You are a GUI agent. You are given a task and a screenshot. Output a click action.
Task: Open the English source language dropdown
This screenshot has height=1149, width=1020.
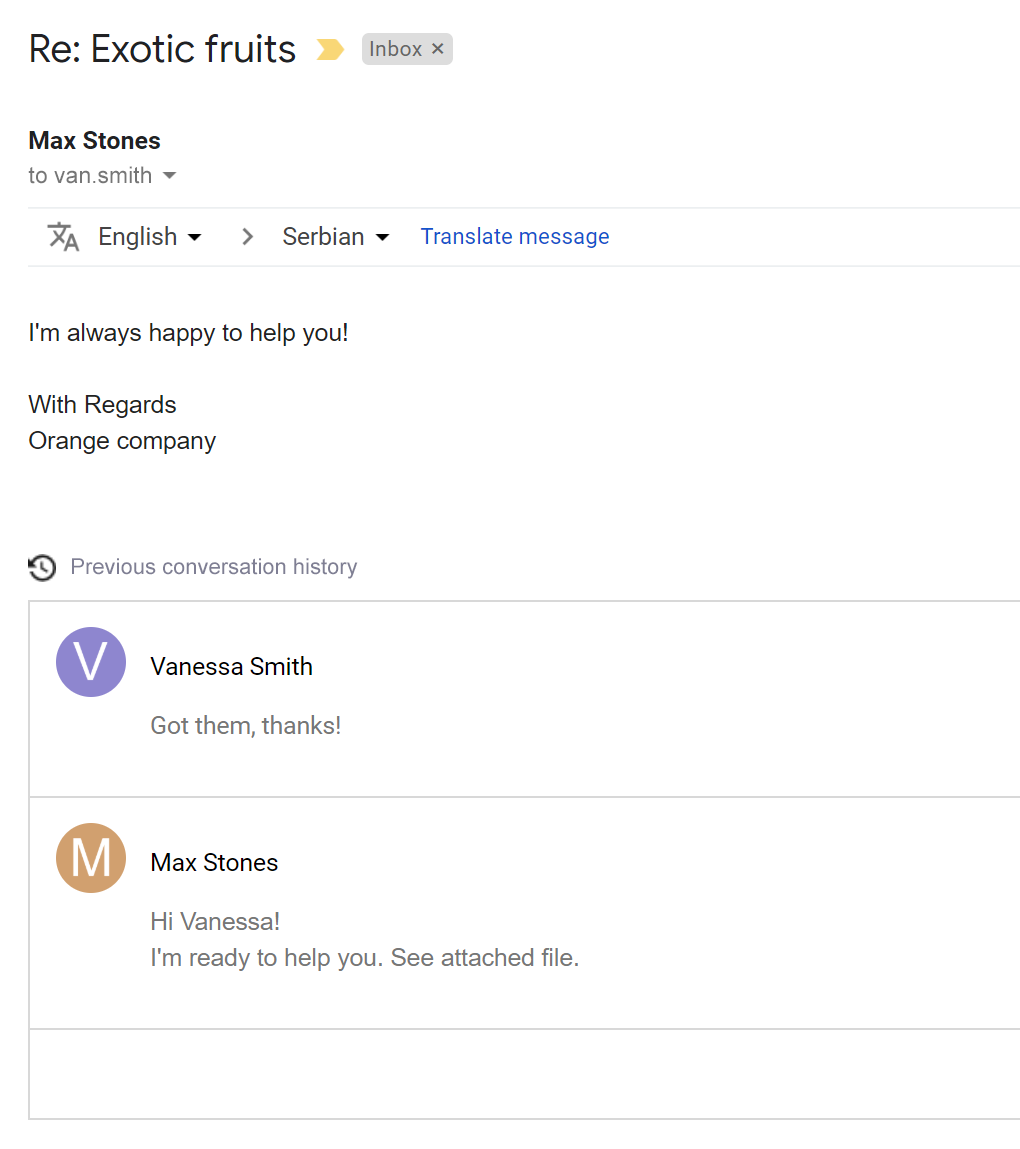click(x=149, y=237)
